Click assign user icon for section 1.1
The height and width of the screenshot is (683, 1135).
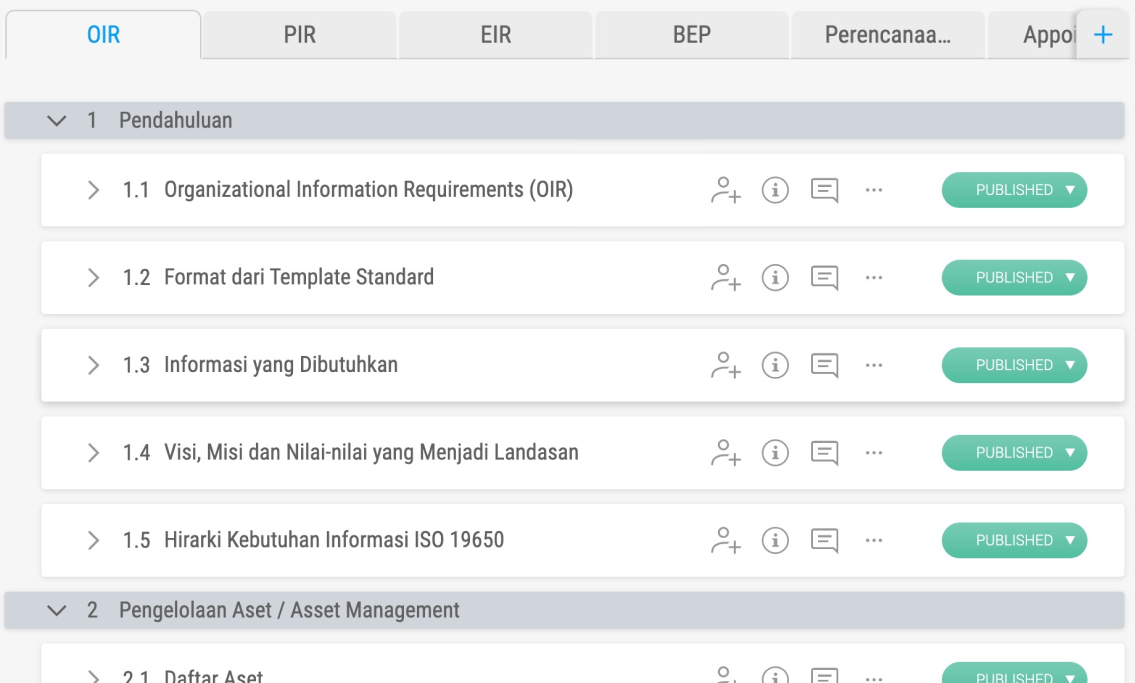(x=725, y=190)
